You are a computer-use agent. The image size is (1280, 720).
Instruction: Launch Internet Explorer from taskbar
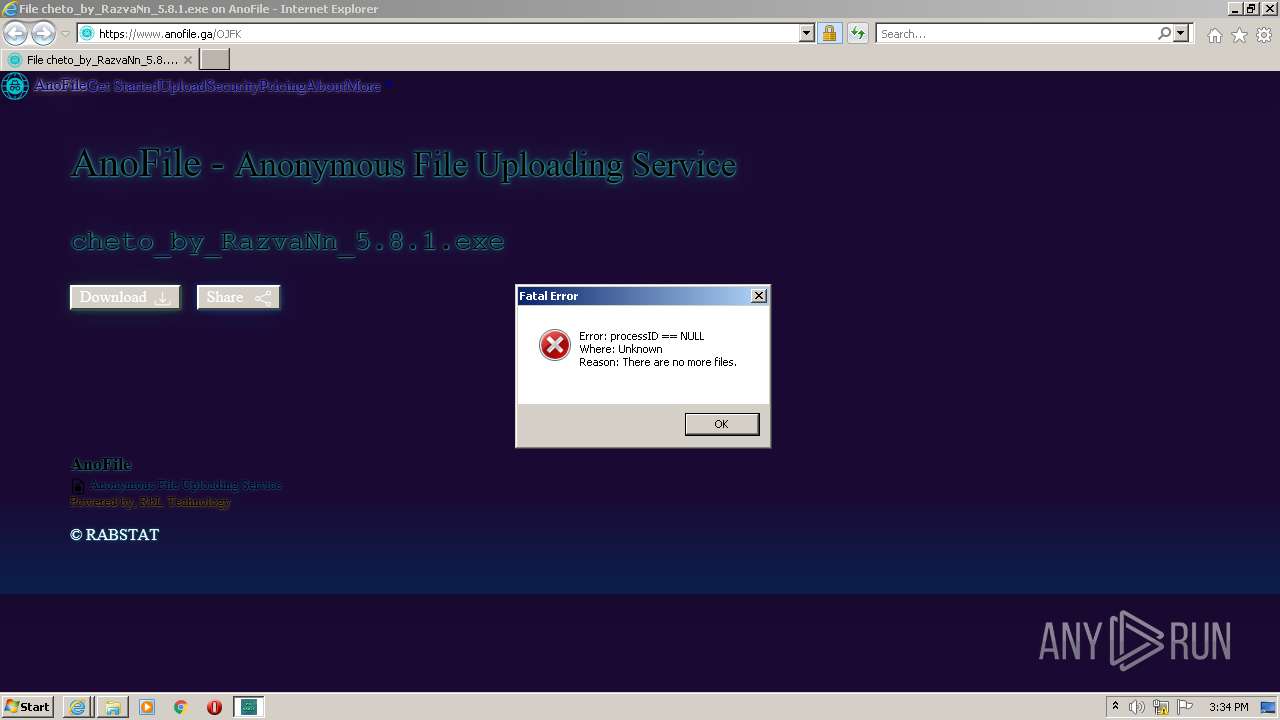(x=77, y=707)
